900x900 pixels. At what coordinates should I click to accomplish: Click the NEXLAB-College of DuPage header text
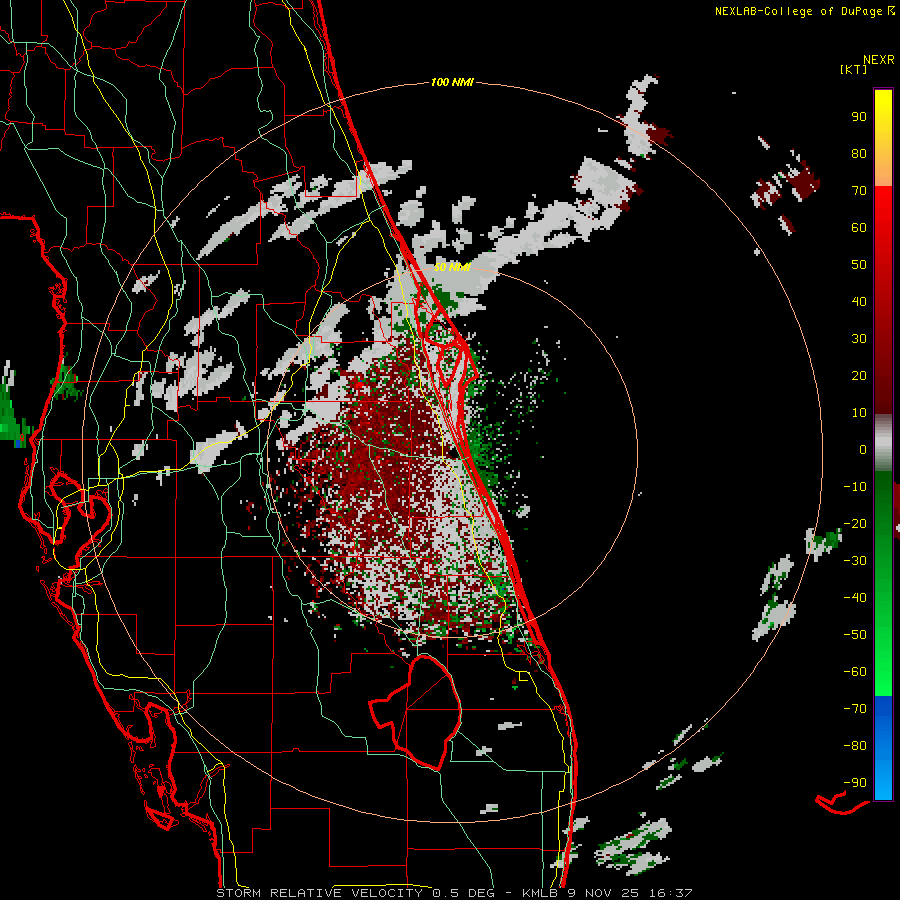[805, 11]
